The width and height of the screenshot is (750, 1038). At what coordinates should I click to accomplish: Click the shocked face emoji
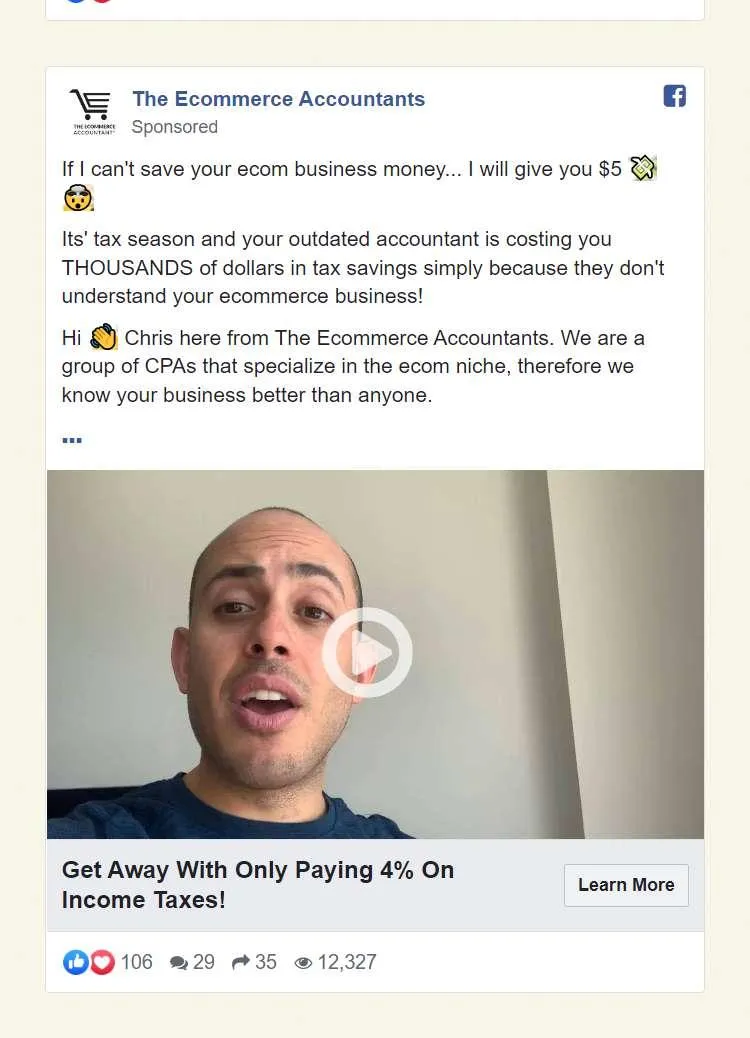click(78, 197)
